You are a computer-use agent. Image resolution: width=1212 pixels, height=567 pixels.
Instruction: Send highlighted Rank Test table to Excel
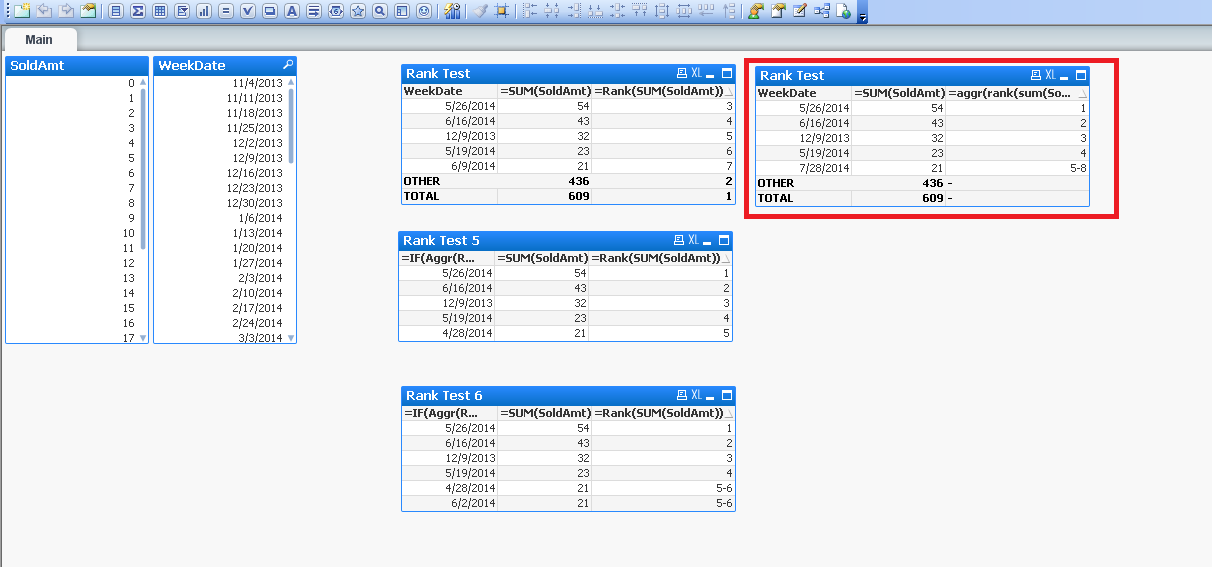tap(1050, 75)
